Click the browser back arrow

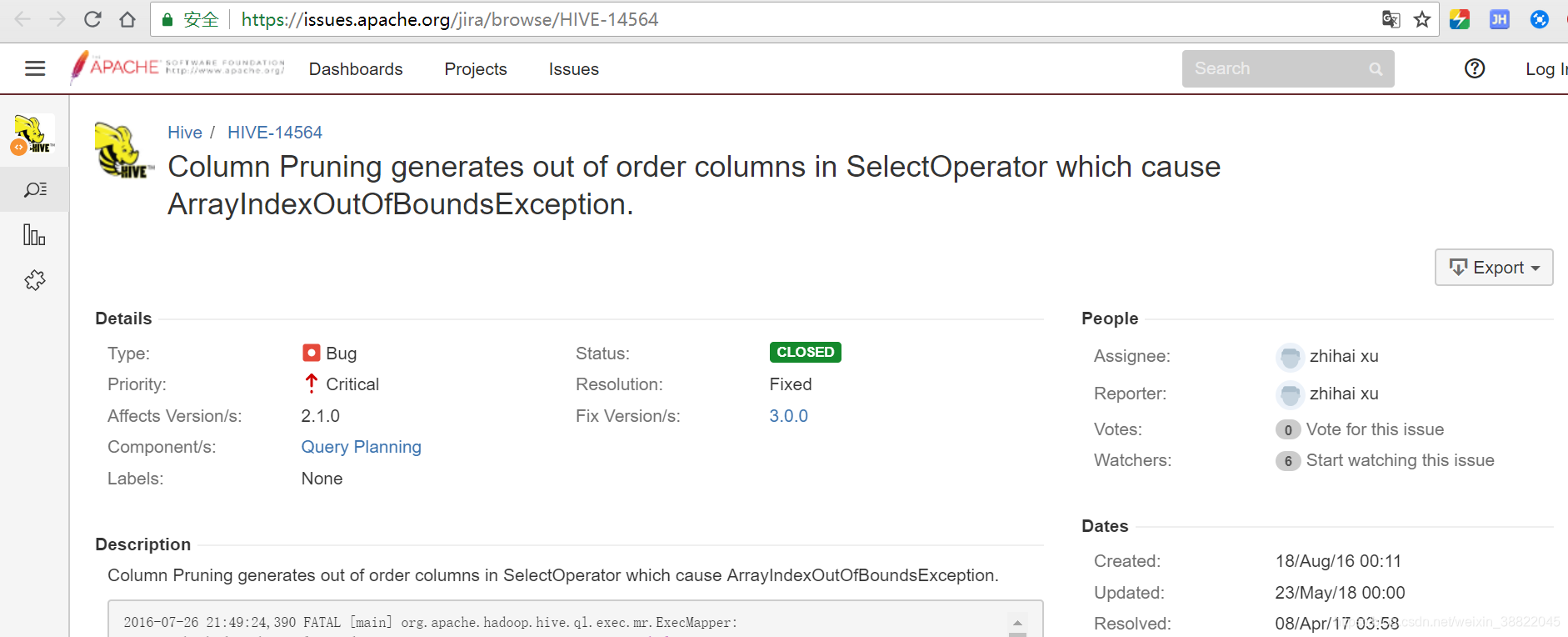(x=22, y=19)
